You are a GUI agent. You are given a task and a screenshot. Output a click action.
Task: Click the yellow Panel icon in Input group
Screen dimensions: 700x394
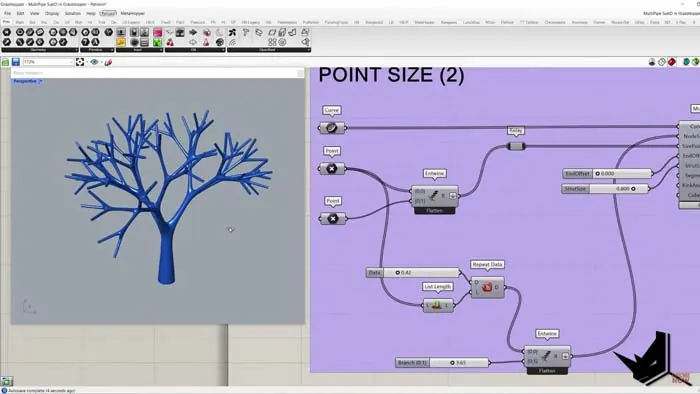(x=121, y=42)
